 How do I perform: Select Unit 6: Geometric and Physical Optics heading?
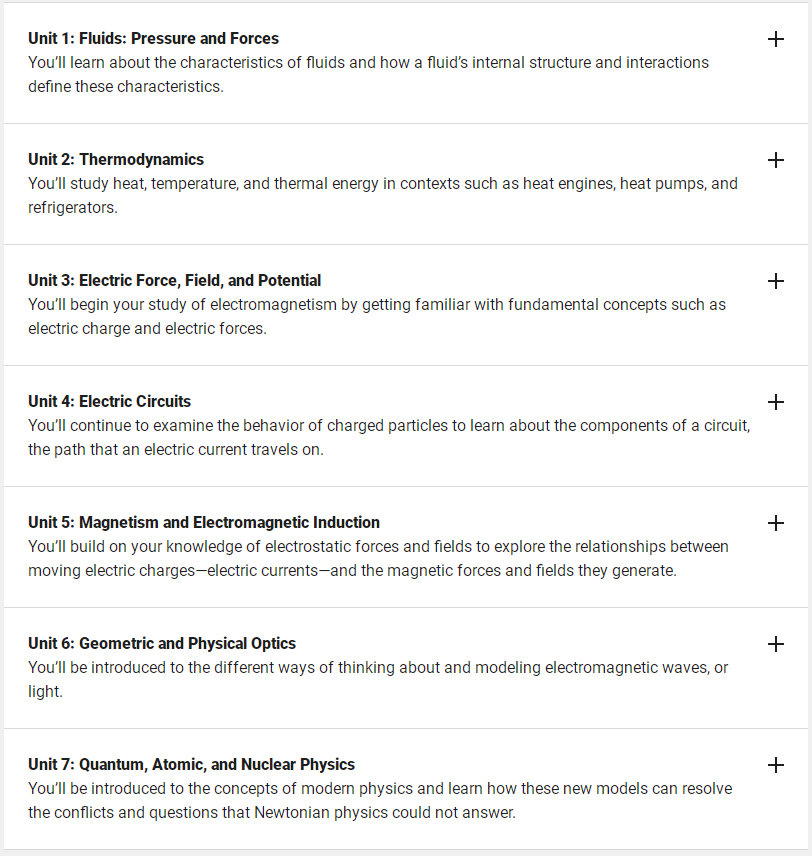point(162,644)
